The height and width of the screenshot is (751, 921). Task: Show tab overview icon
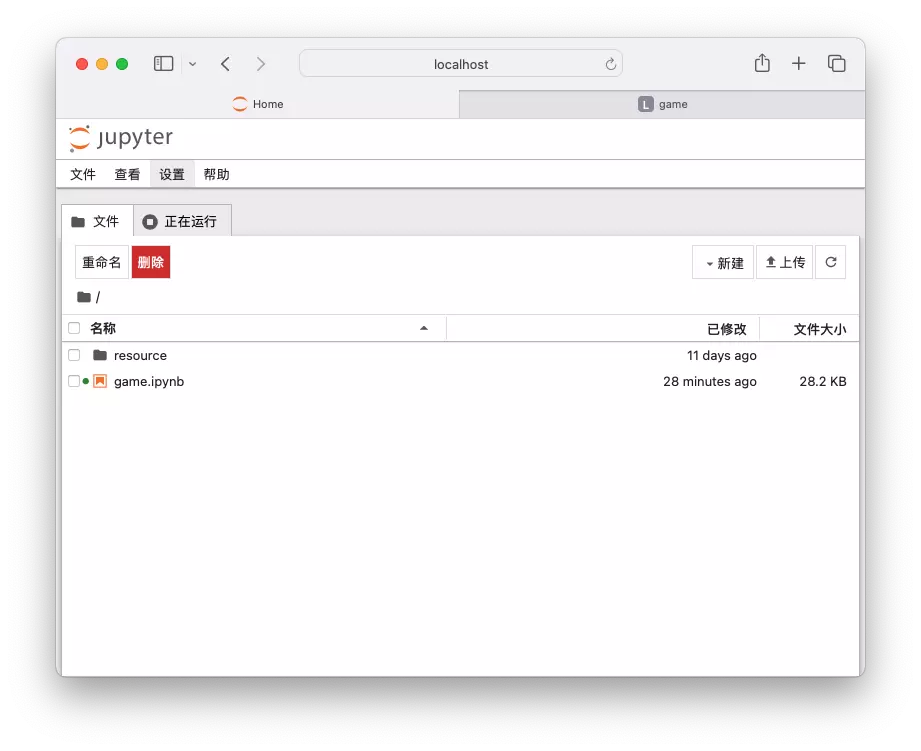coord(836,63)
